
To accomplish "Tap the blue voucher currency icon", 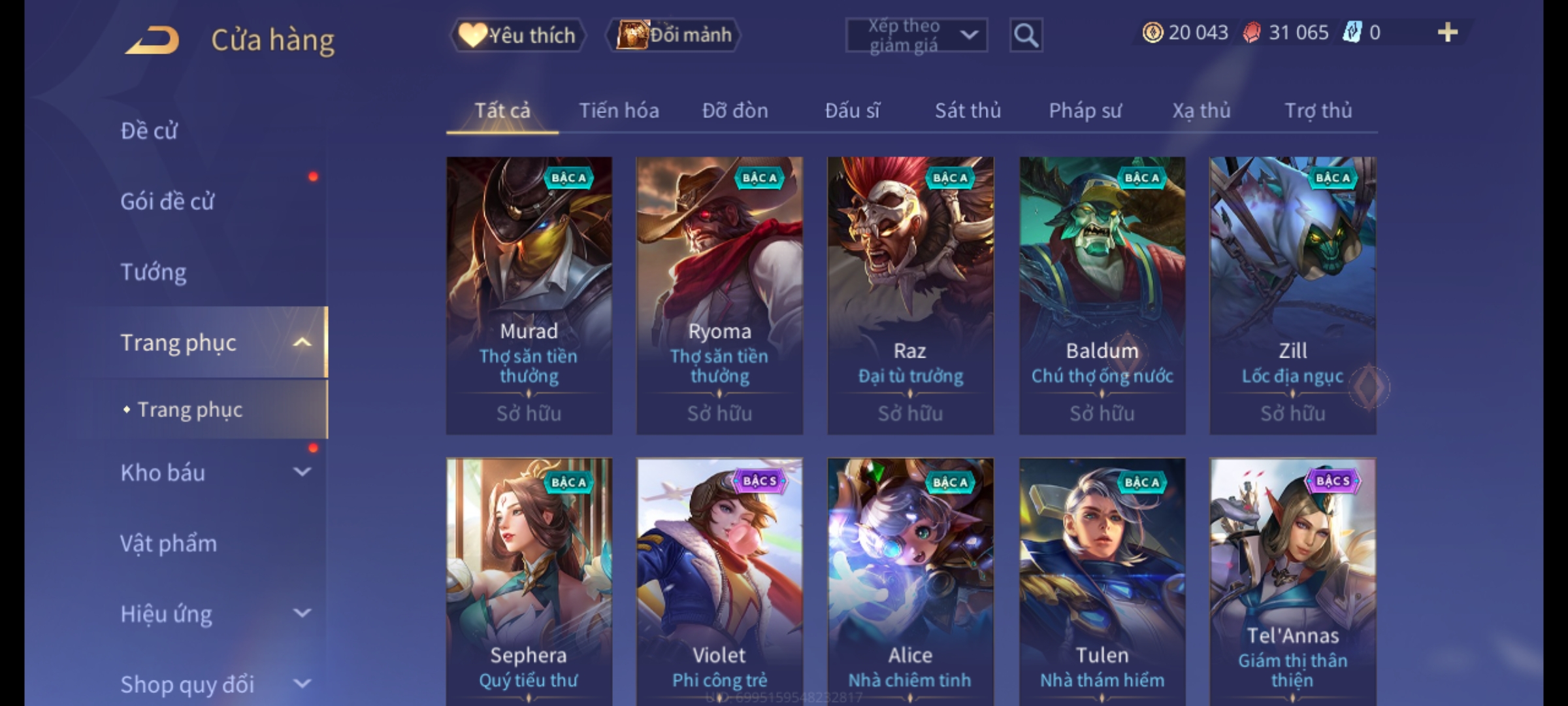I will [x=1352, y=32].
